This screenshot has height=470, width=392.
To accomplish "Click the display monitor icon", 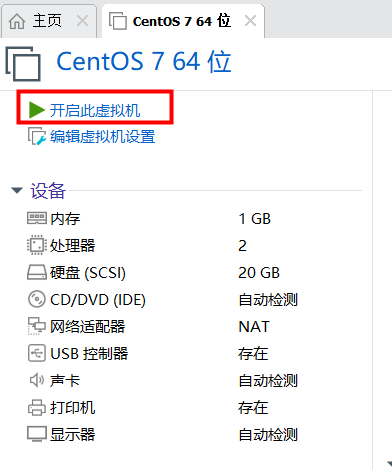I will 36,434.
